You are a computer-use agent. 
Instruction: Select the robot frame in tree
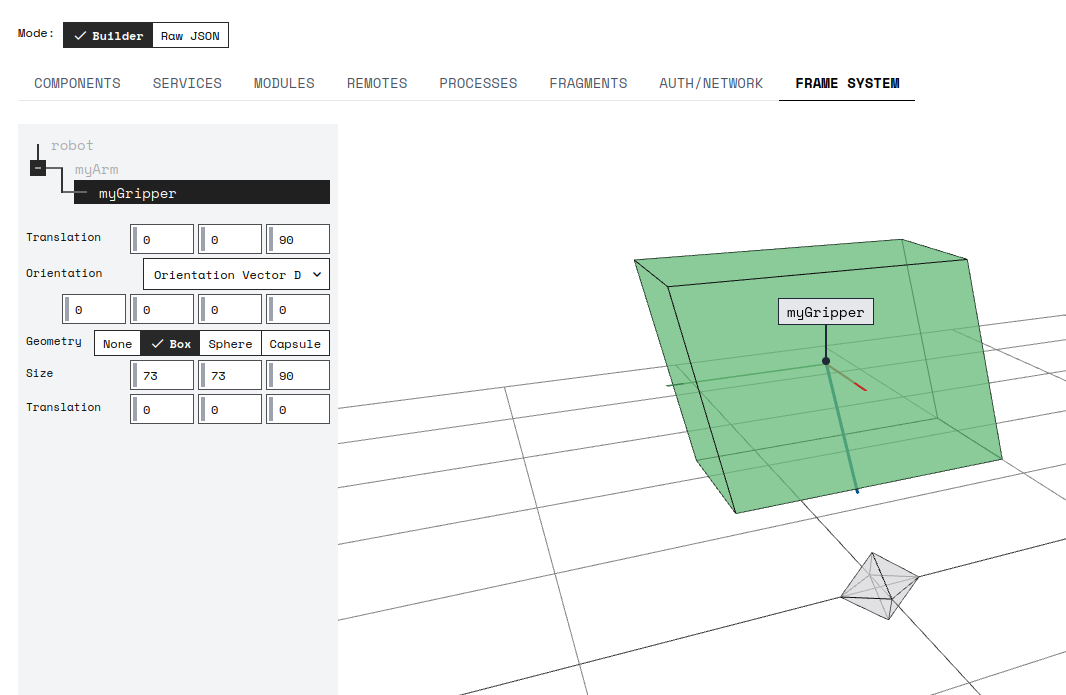(x=72, y=146)
